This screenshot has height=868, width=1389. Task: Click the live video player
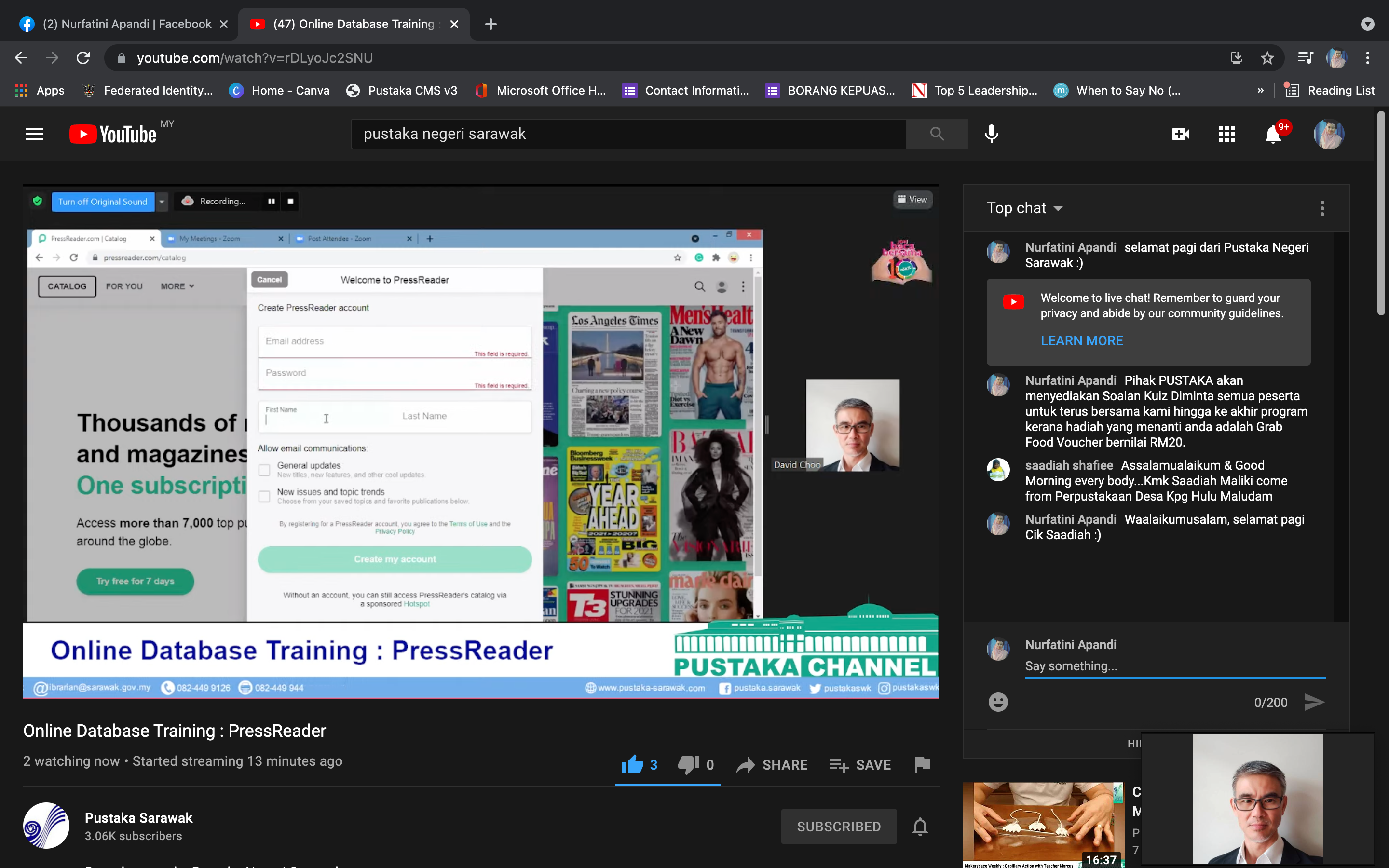pyautogui.click(x=480, y=442)
